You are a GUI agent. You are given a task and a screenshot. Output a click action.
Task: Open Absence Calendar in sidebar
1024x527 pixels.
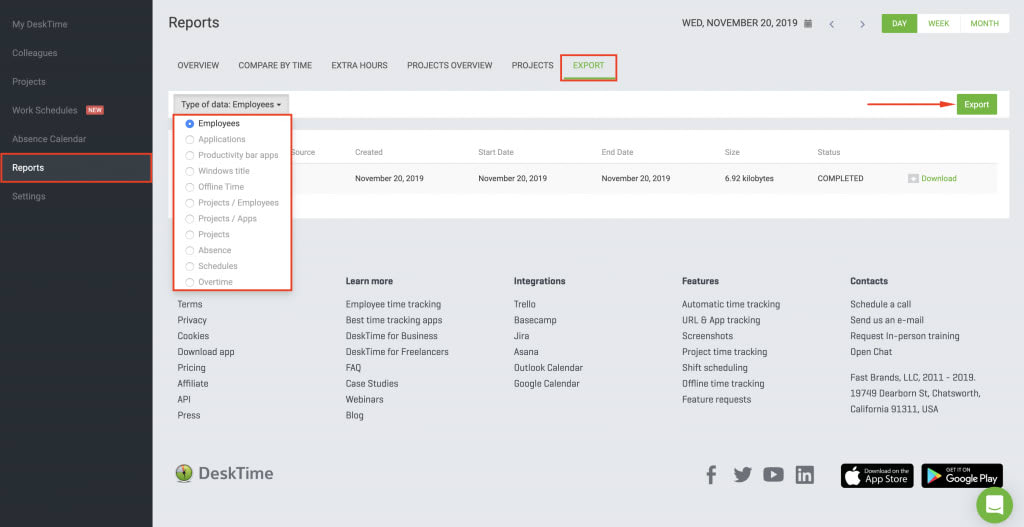pyautogui.click(x=49, y=139)
